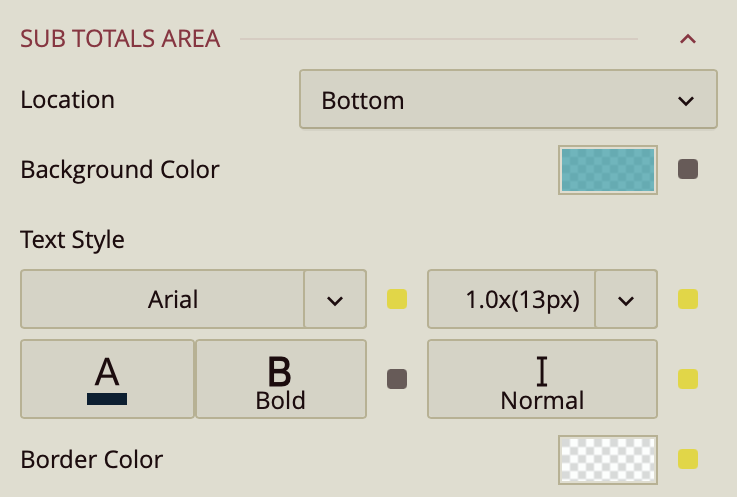Click the Normal text style cursor icon
The height and width of the screenshot is (497, 737).
(x=542, y=372)
